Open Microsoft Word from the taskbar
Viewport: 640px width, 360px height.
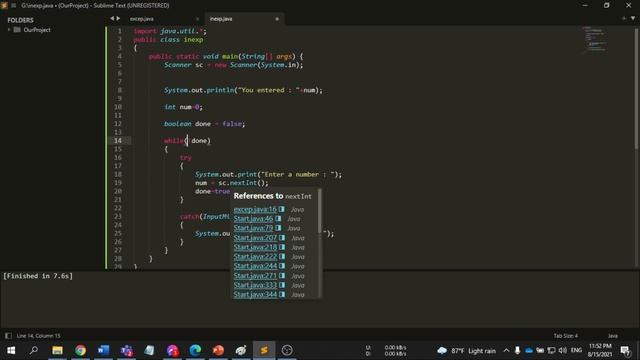coord(103,350)
